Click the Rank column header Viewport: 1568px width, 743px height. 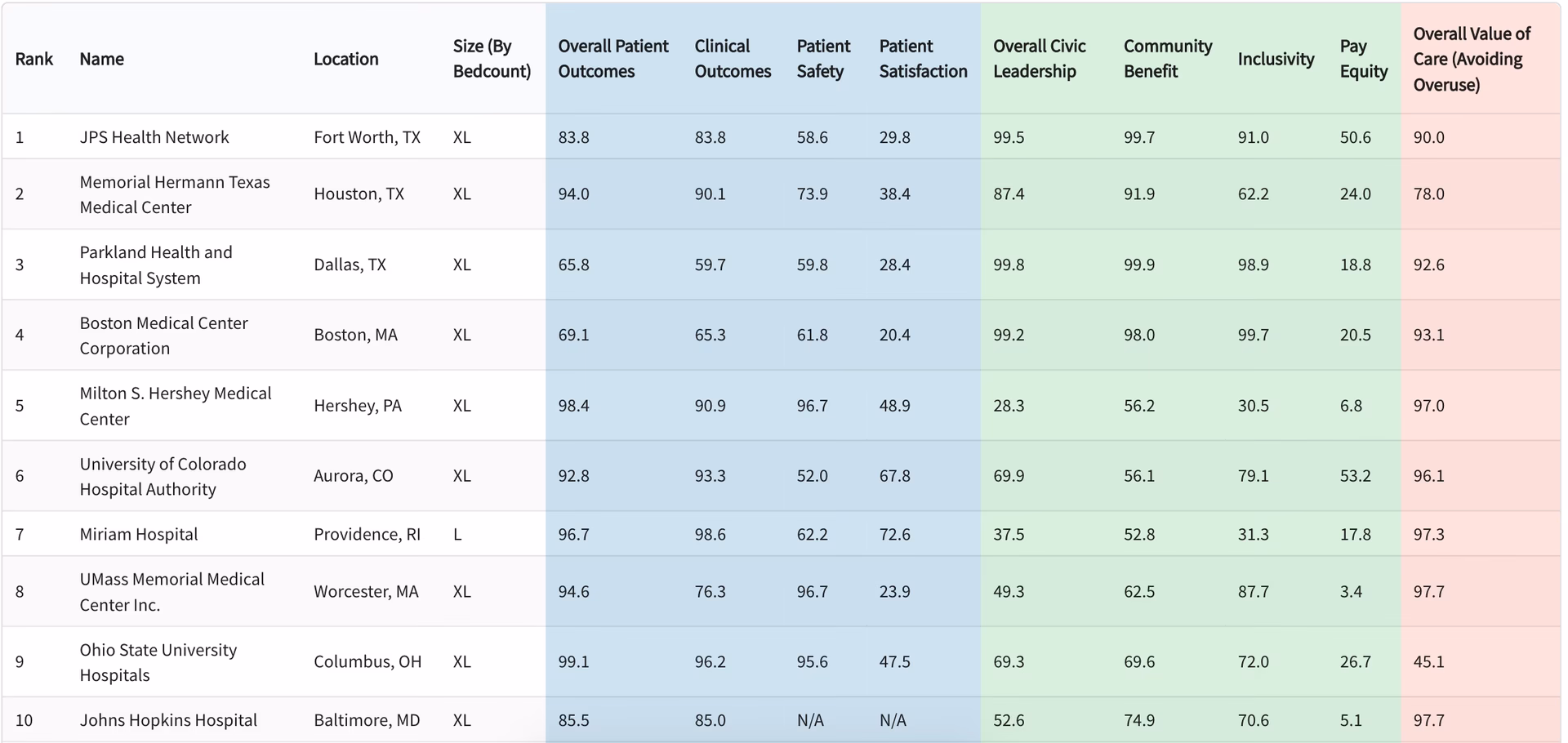(33, 59)
